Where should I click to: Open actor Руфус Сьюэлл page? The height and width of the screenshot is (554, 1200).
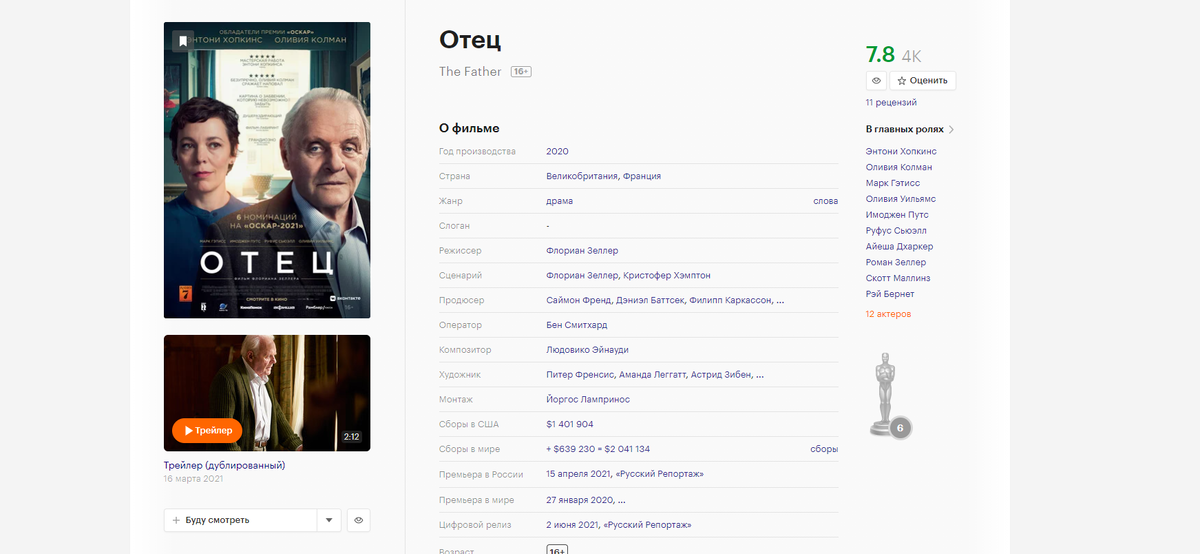click(896, 231)
